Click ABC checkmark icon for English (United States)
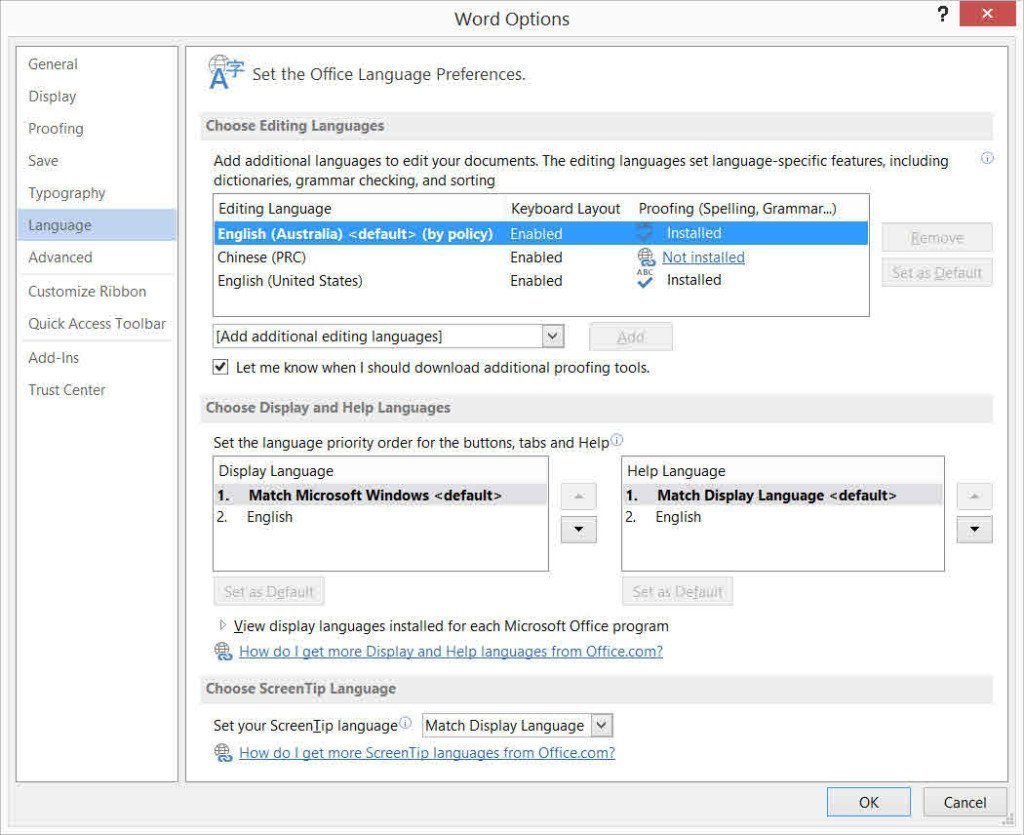This screenshot has width=1024, height=835. 645,279
